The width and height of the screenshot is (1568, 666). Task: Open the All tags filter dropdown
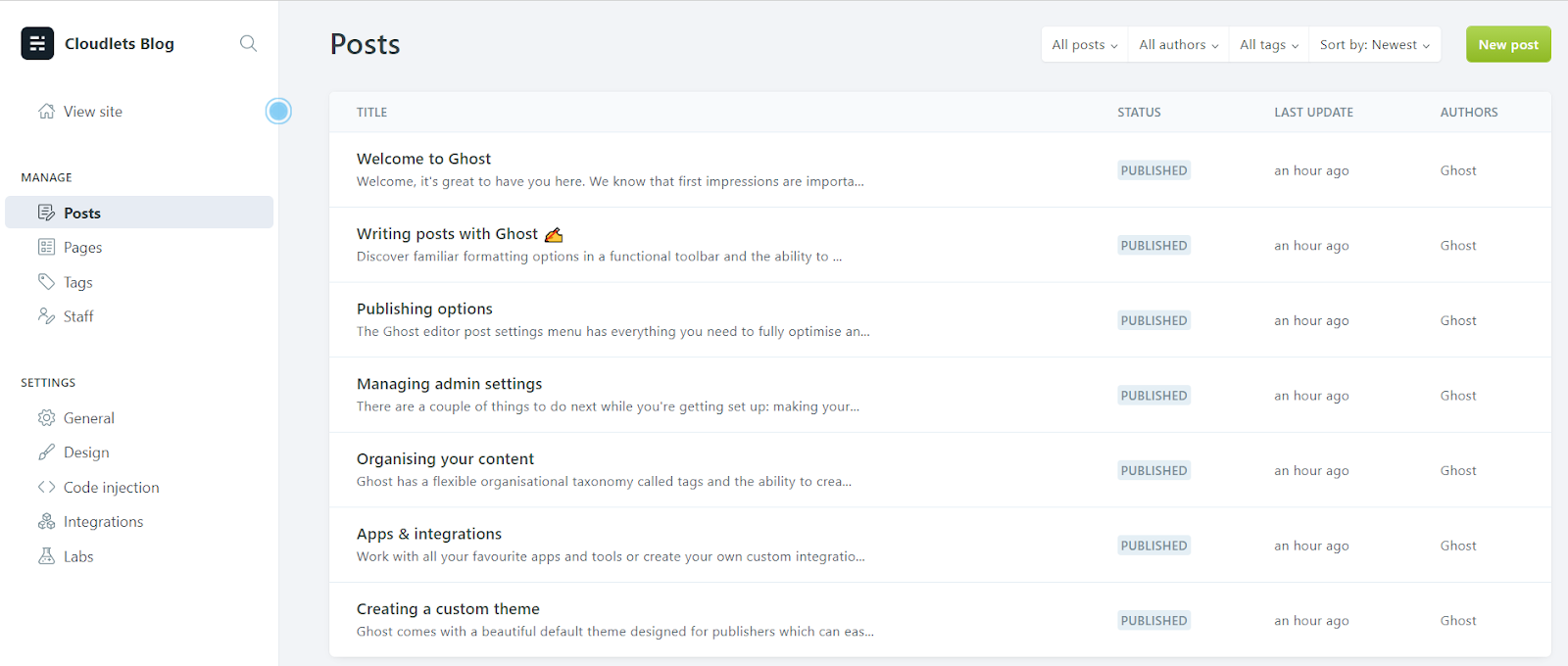point(1268,44)
